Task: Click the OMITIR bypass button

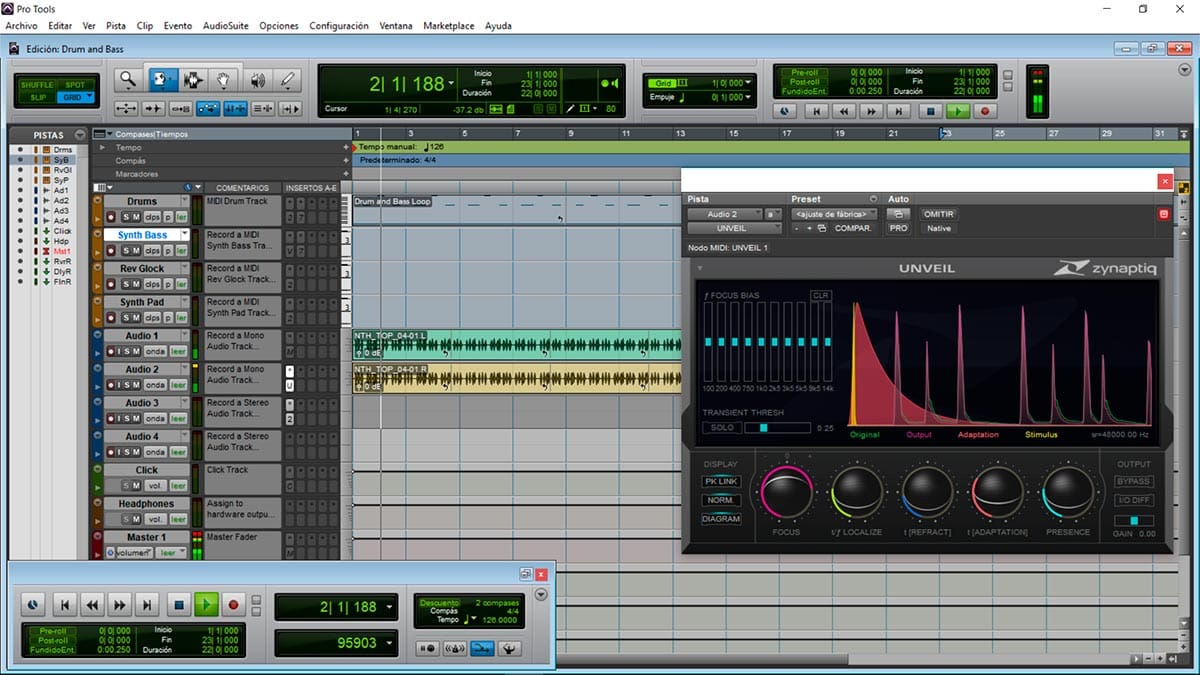Action: (938, 214)
